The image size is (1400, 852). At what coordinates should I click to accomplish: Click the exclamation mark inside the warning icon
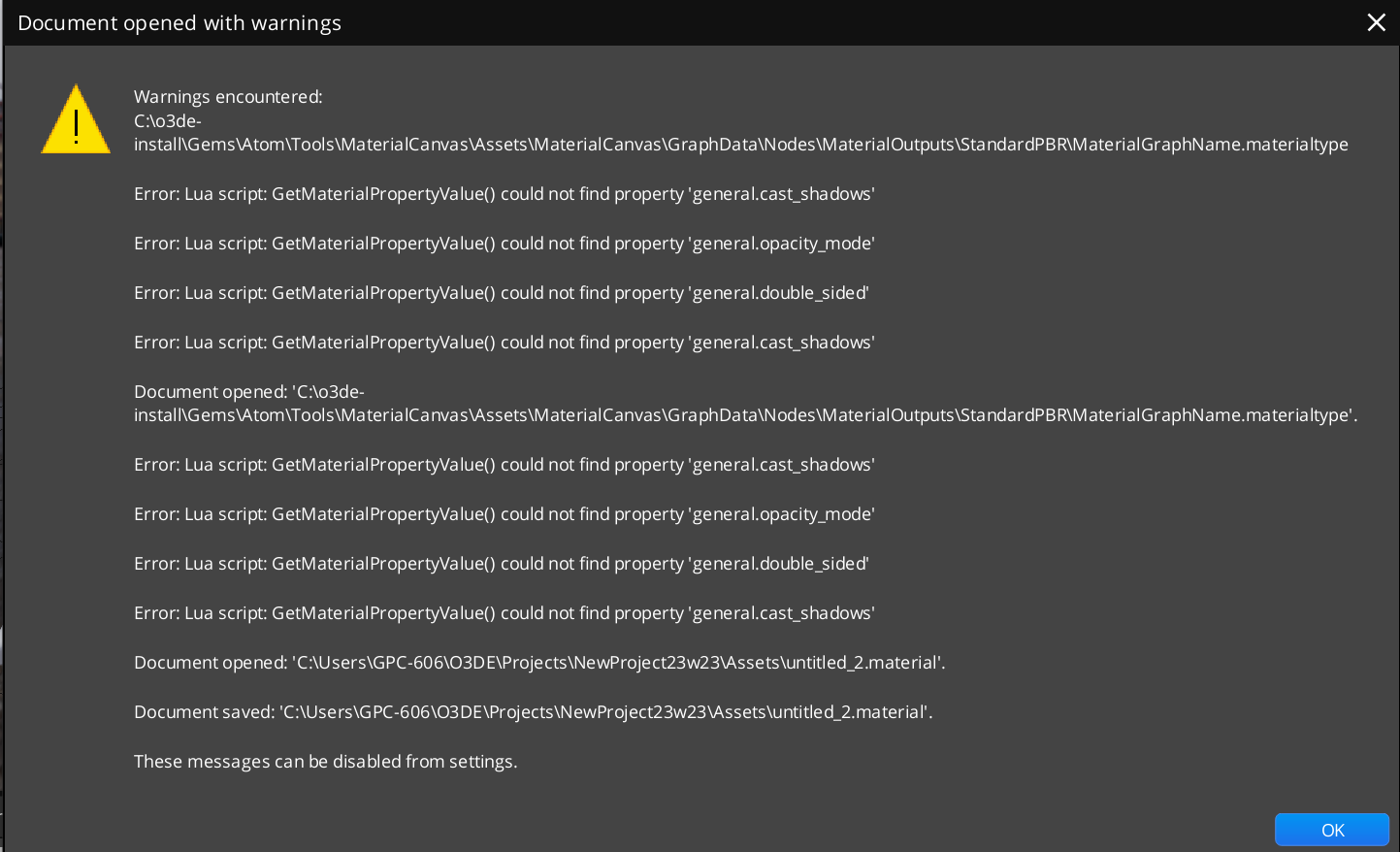pos(76,128)
